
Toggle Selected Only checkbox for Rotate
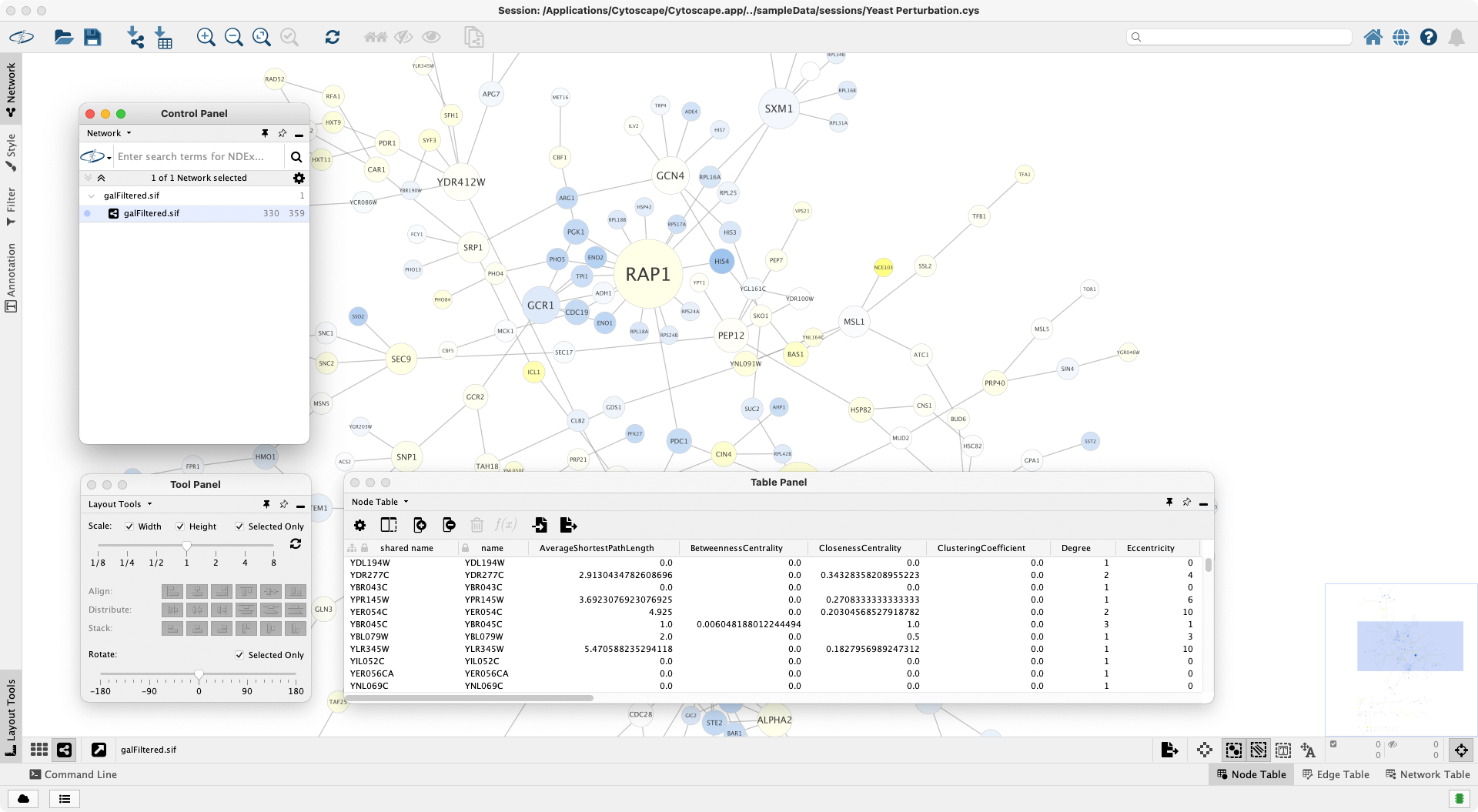tap(239, 655)
